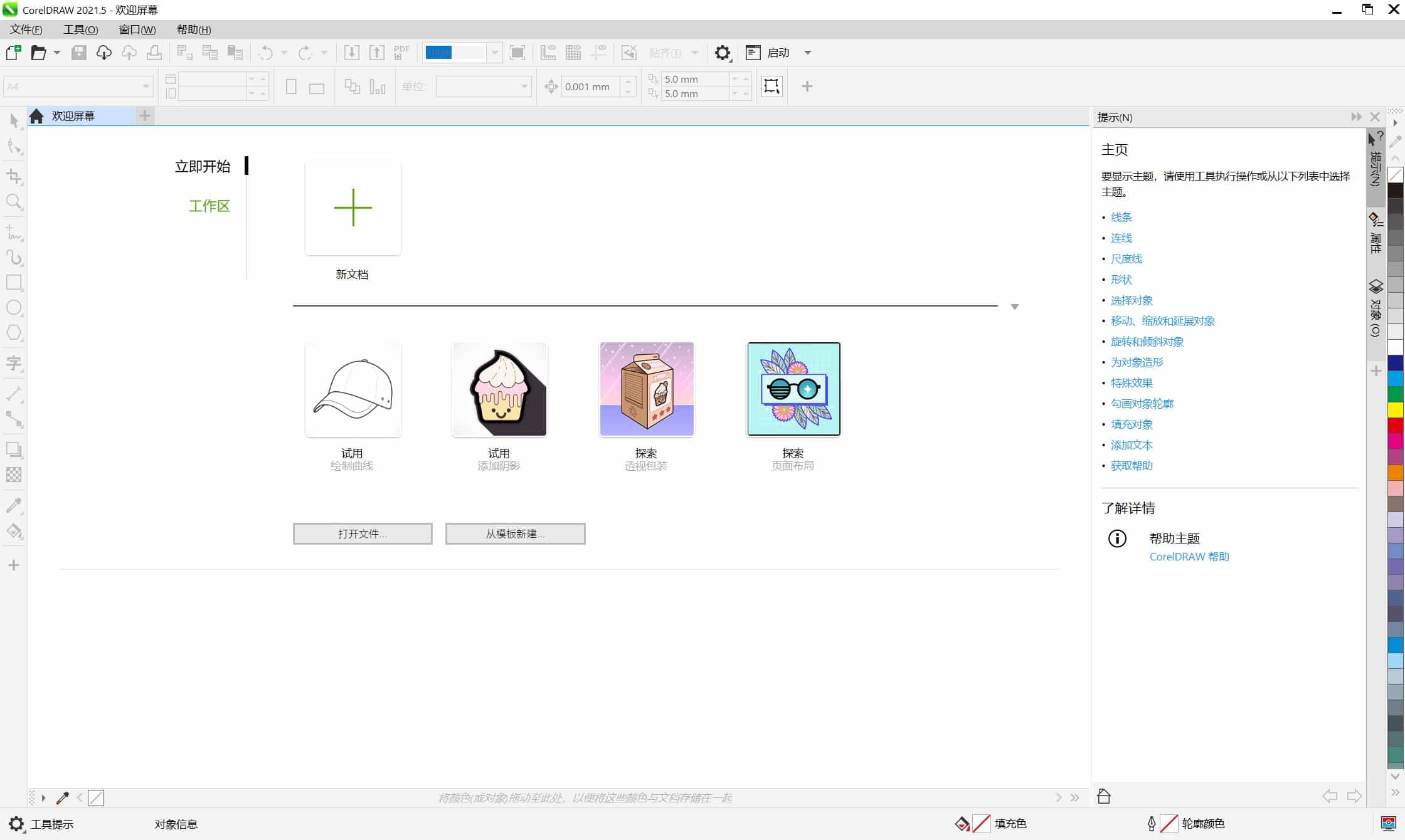Image resolution: width=1405 pixels, height=840 pixels.
Task: Select the Interactive Fill tool
Action: (x=14, y=531)
